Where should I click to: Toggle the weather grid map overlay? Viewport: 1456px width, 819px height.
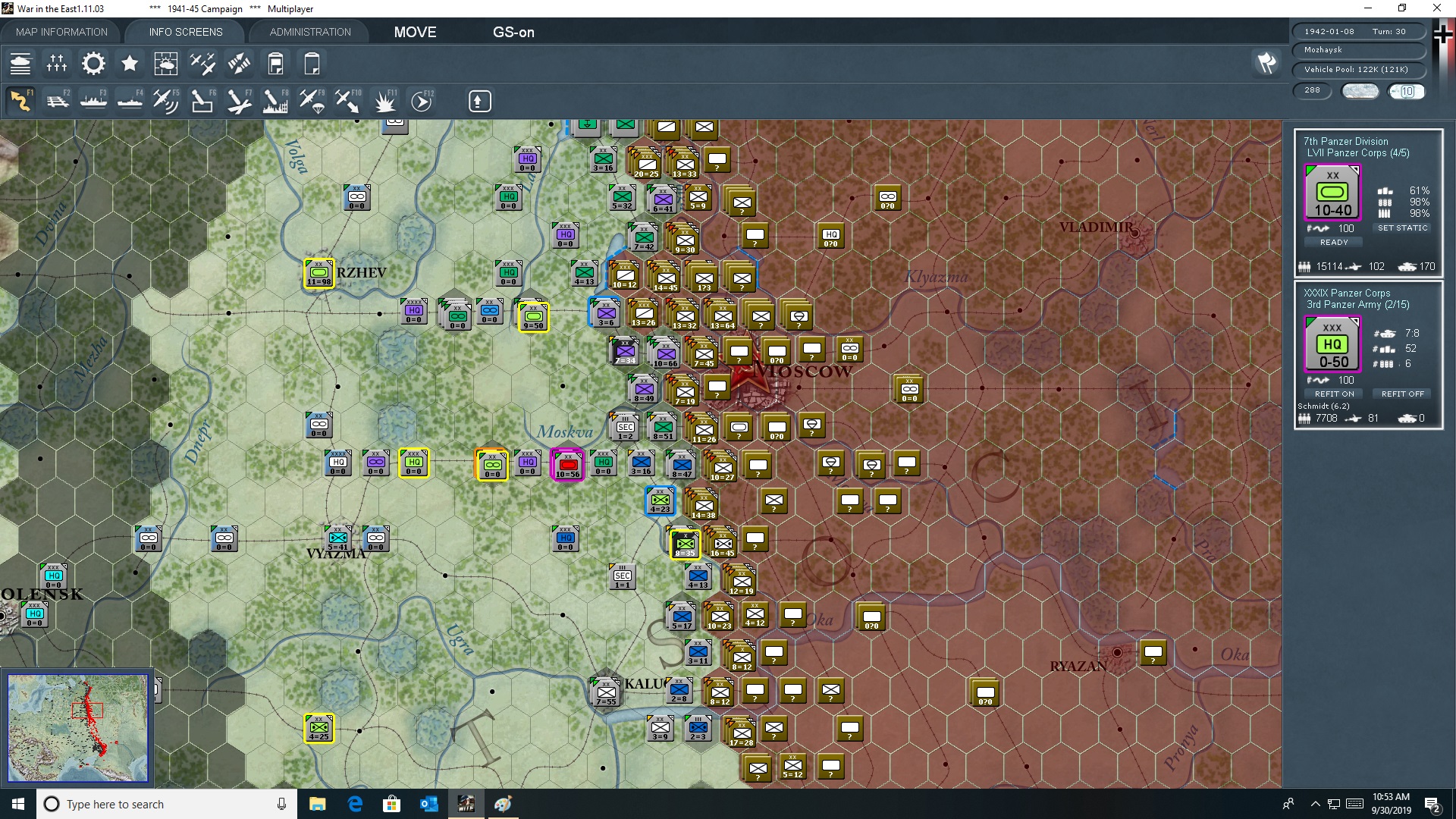click(x=165, y=64)
